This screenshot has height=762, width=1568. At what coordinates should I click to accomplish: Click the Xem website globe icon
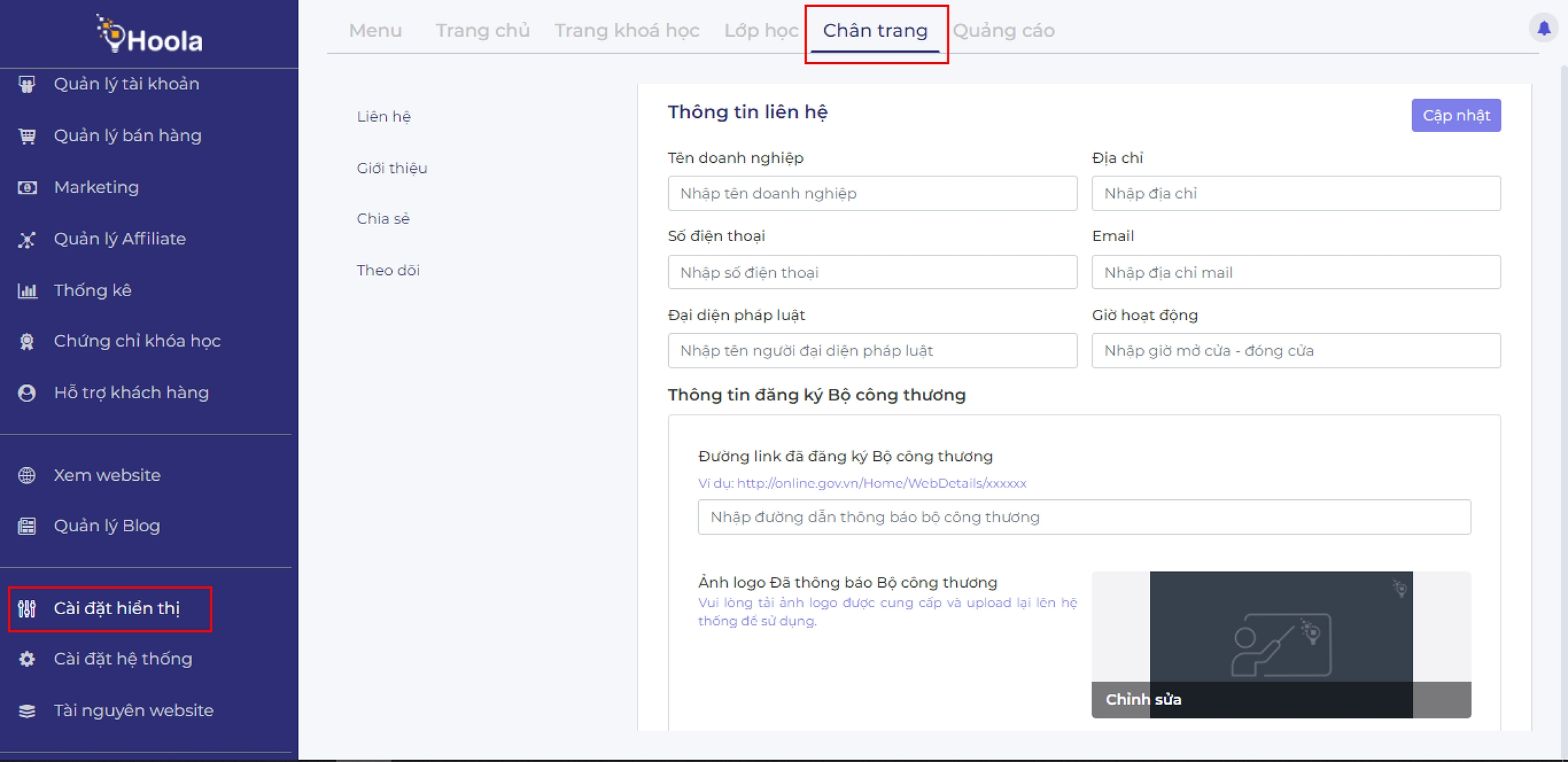(27, 475)
